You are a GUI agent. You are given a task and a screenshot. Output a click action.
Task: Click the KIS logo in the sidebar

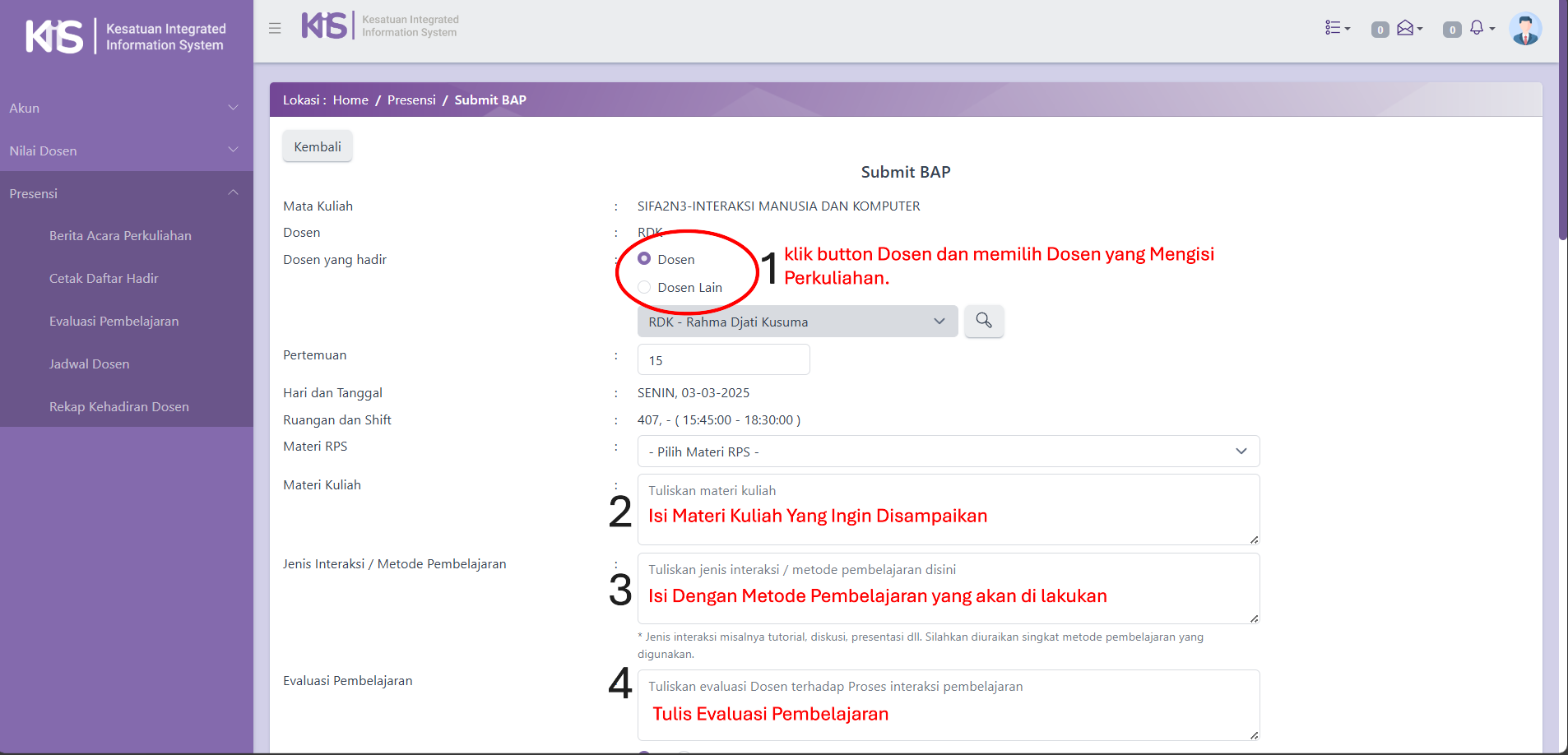click(x=55, y=36)
